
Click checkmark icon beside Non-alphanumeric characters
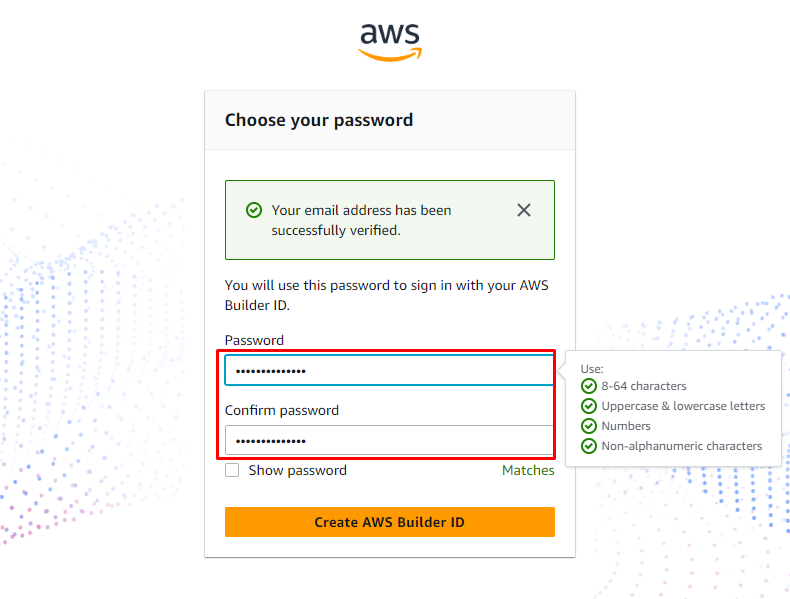tap(589, 446)
